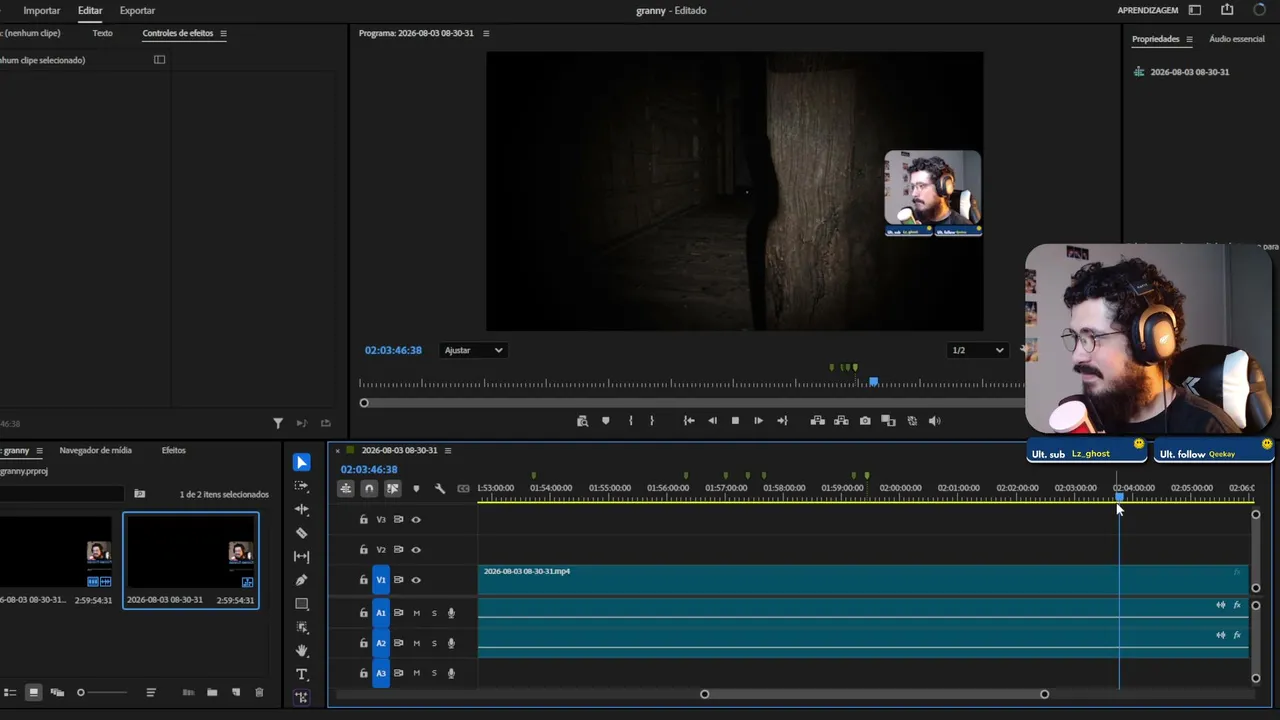This screenshot has width=1280, height=720.
Task: Toggle snap magnet in timeline
Action: coord(369,489)
